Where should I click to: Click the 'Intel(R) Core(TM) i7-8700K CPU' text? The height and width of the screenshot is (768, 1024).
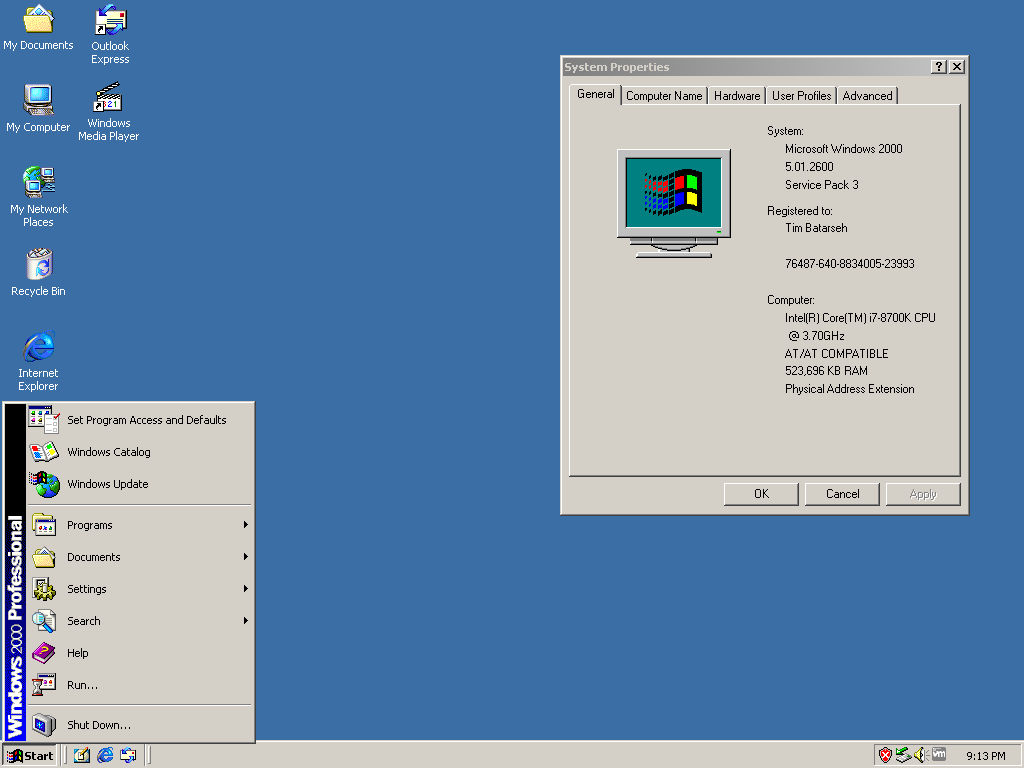tap(860, 318)
